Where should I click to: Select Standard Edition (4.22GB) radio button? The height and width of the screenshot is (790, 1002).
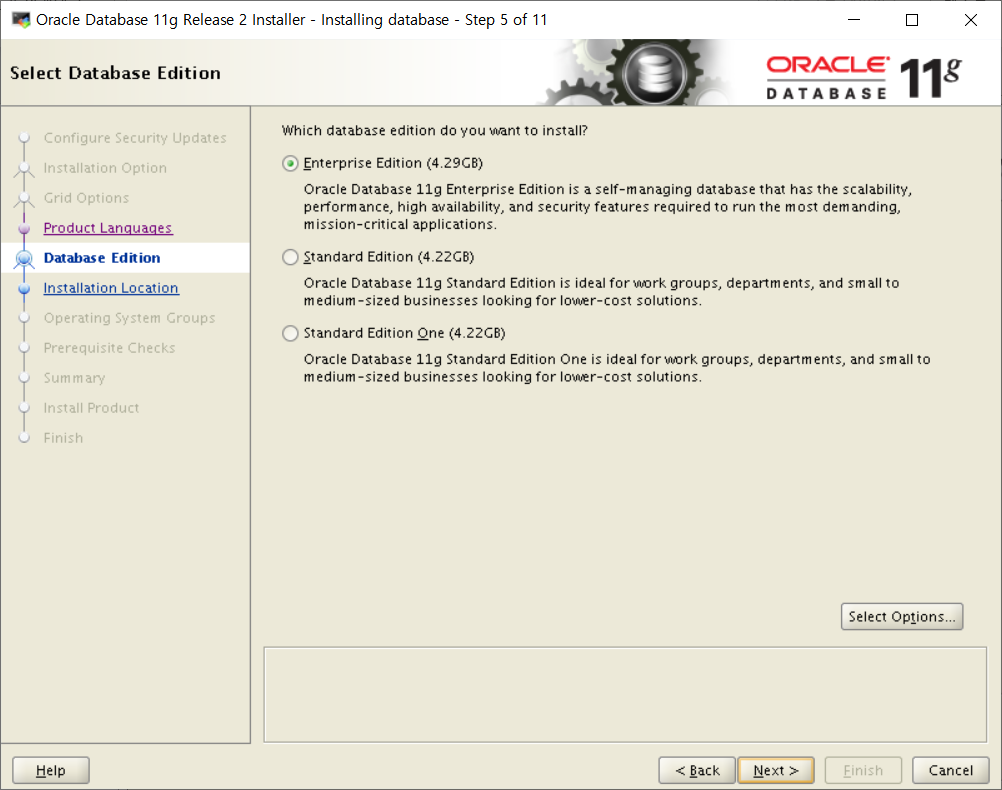[x=290, y=257]
